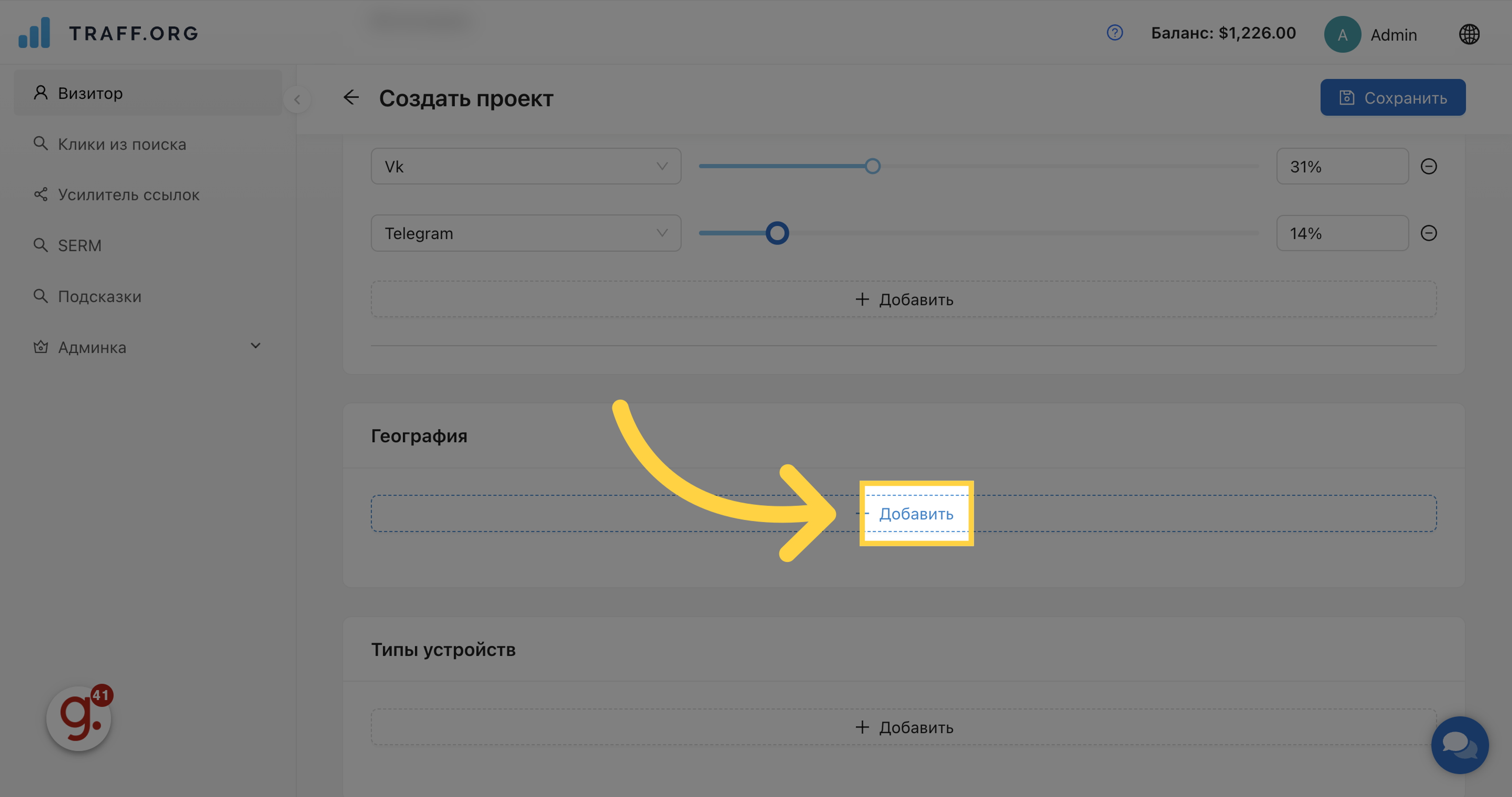Click the back arrow near Создать проект
Viewport: 1512px width, 797px height.
[x=351, y=97]
